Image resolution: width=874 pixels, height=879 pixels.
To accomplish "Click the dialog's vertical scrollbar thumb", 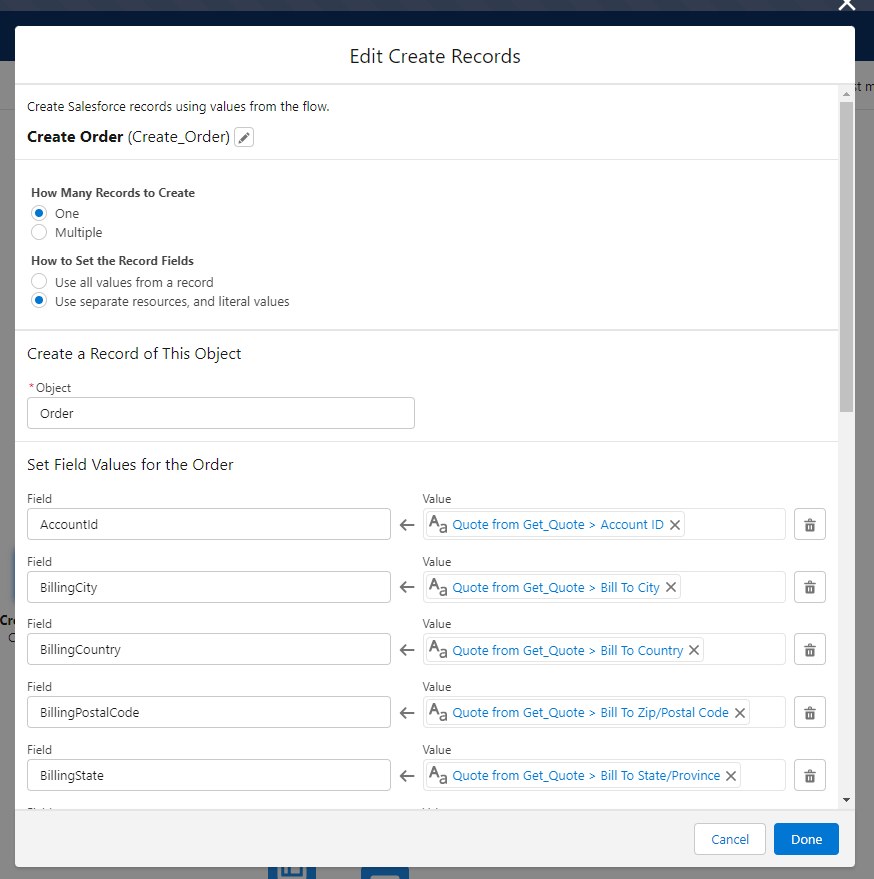I will coord(846,250).
